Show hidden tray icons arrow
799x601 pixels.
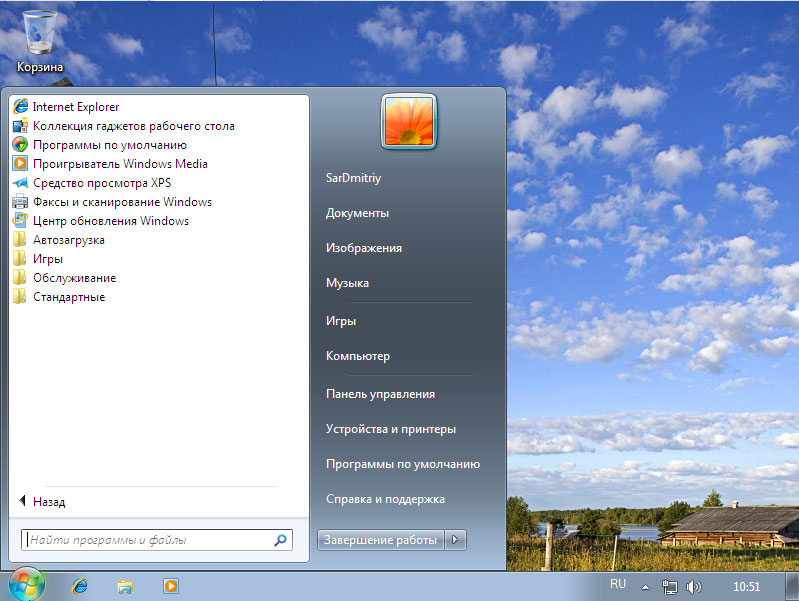(645, 586)
